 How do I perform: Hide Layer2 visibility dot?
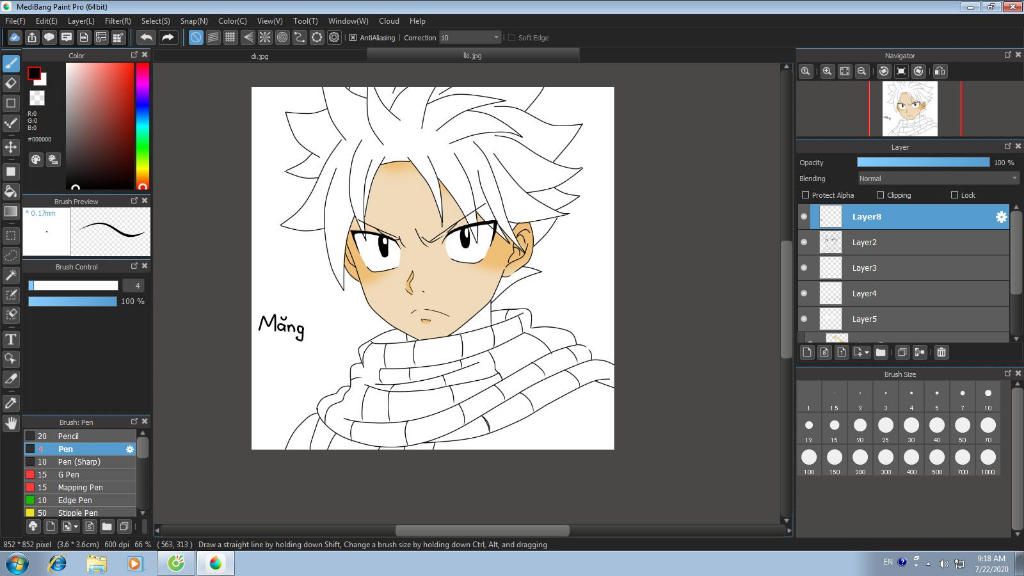pos(804,242)
